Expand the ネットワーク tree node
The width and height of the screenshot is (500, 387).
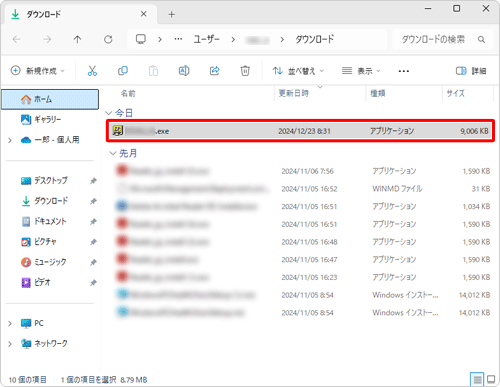10,343
